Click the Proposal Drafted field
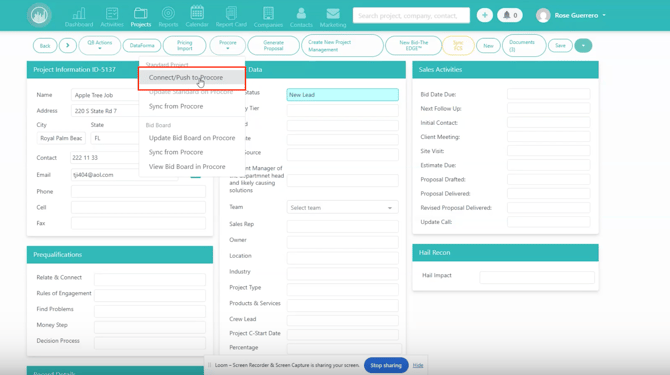 (549, 179)
